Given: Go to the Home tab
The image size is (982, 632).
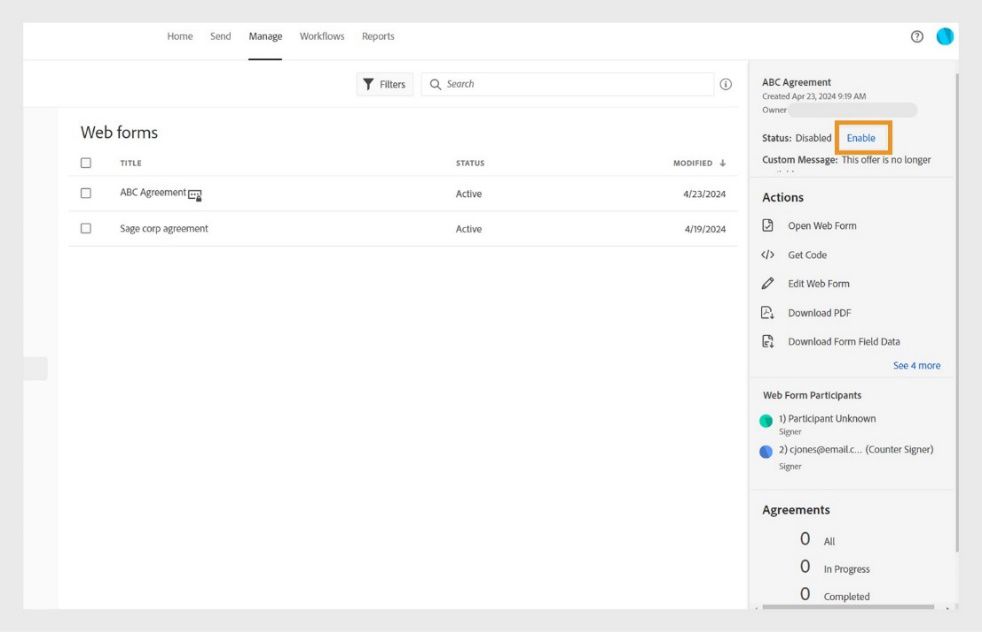Looking at the screenshot, I should click(180, 36).
